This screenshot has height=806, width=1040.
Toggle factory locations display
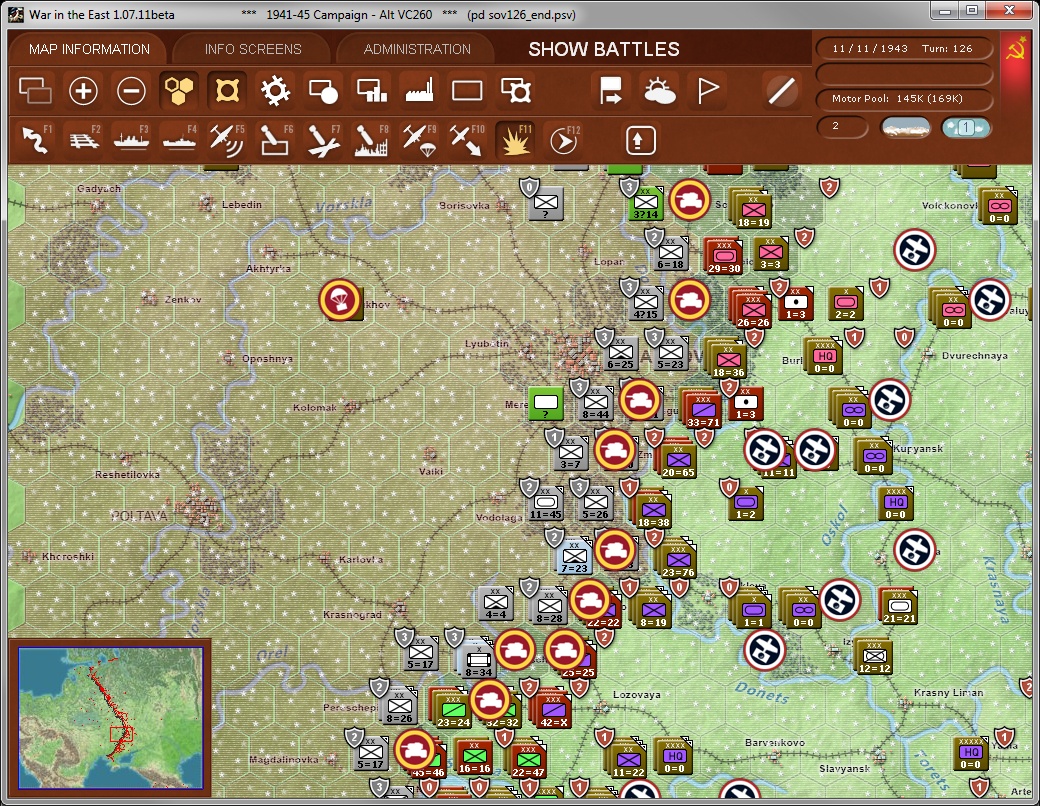coord(419,91)
